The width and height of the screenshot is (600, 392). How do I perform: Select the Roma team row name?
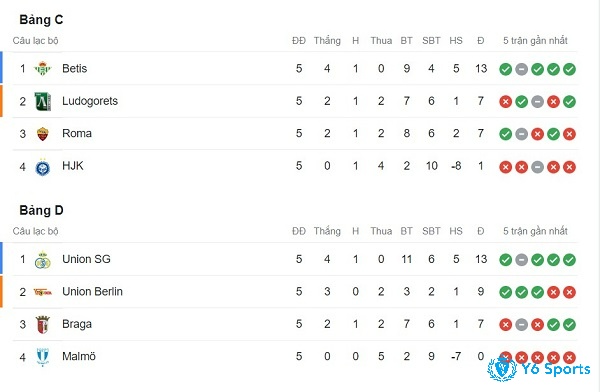coord(77,134)
